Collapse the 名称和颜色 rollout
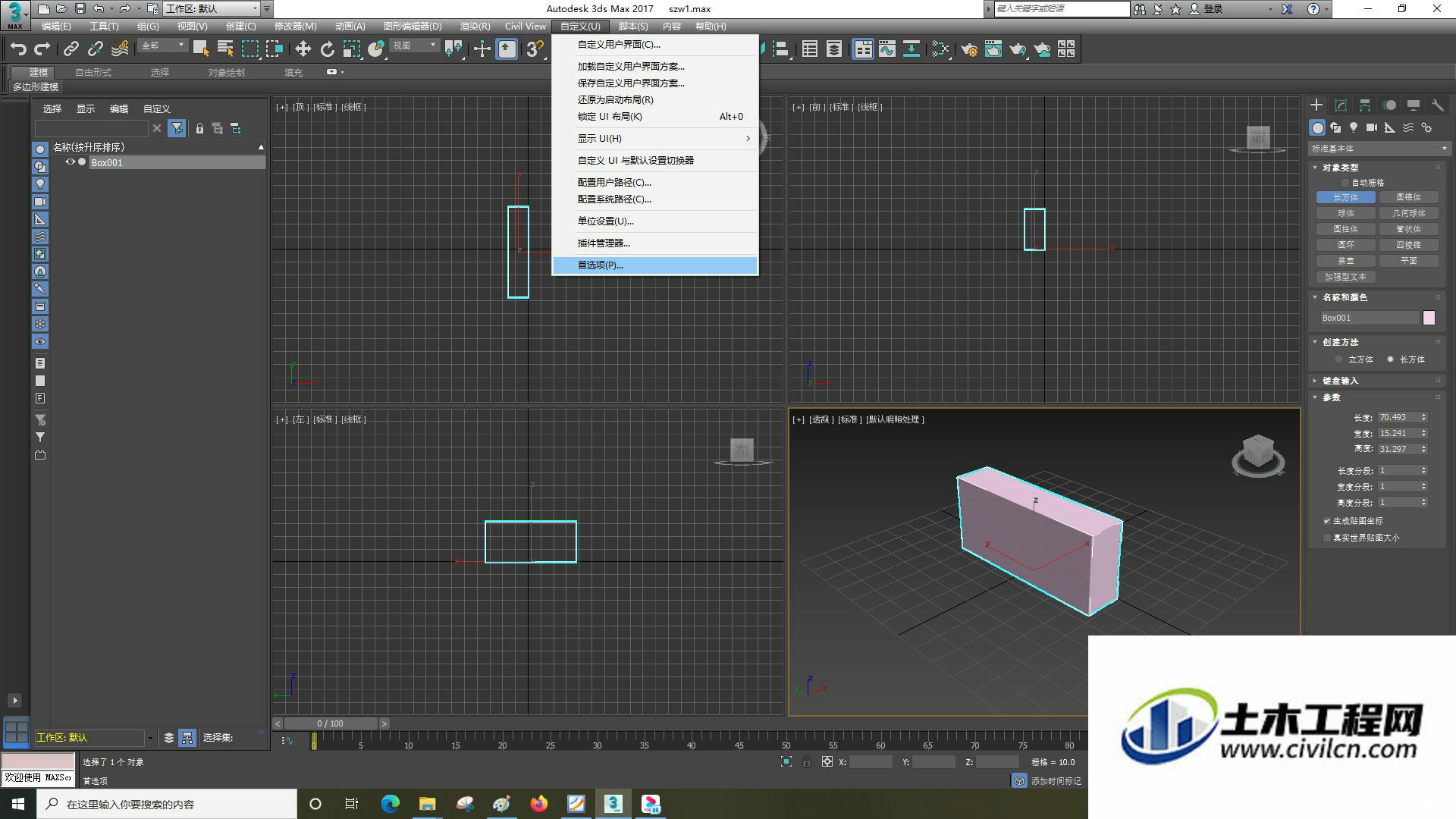The image size is (1456, 819). coord(1316,297)
